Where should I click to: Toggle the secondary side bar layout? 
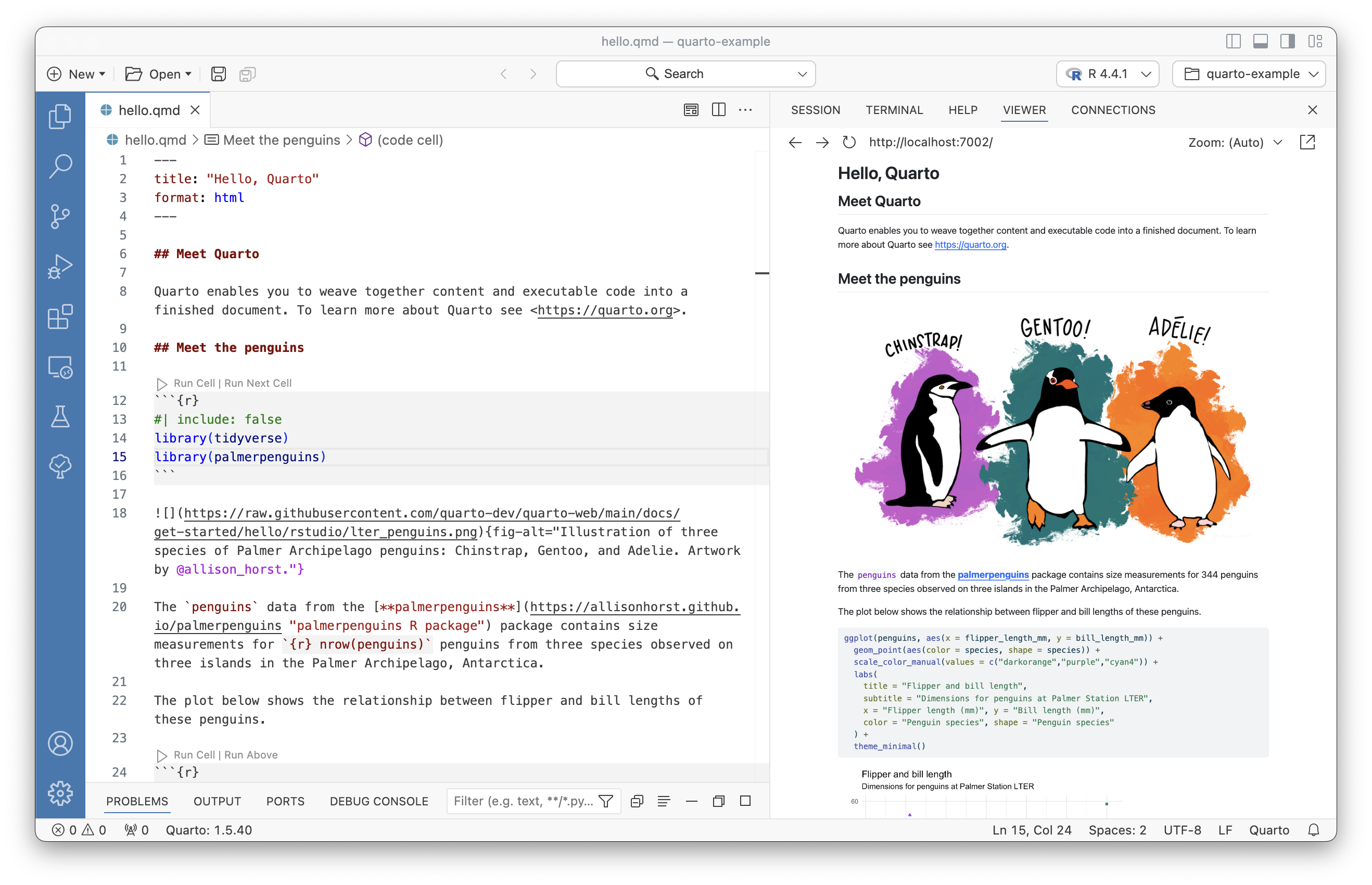click(1288, 41)
